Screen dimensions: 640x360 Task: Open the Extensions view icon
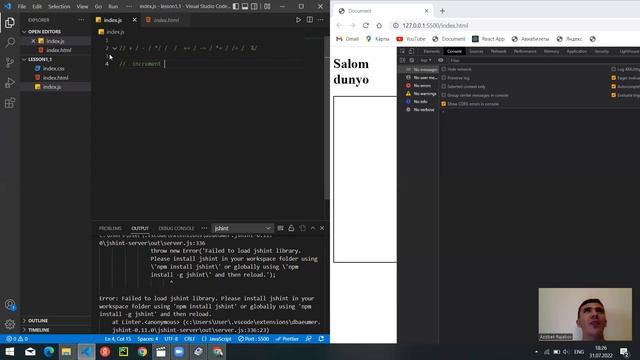pos(10,102)
